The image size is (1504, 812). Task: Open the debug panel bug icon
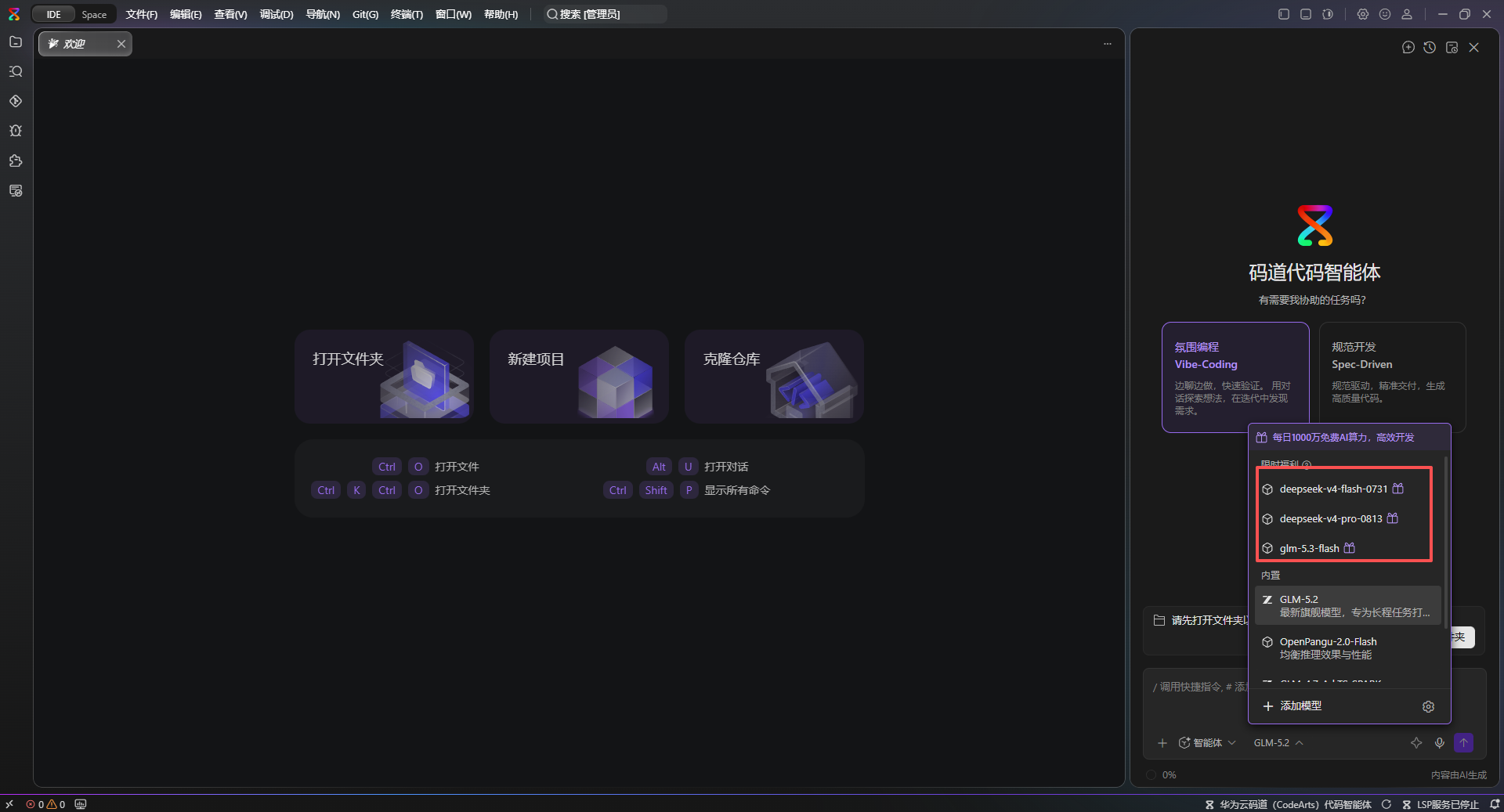pos(16,131)
